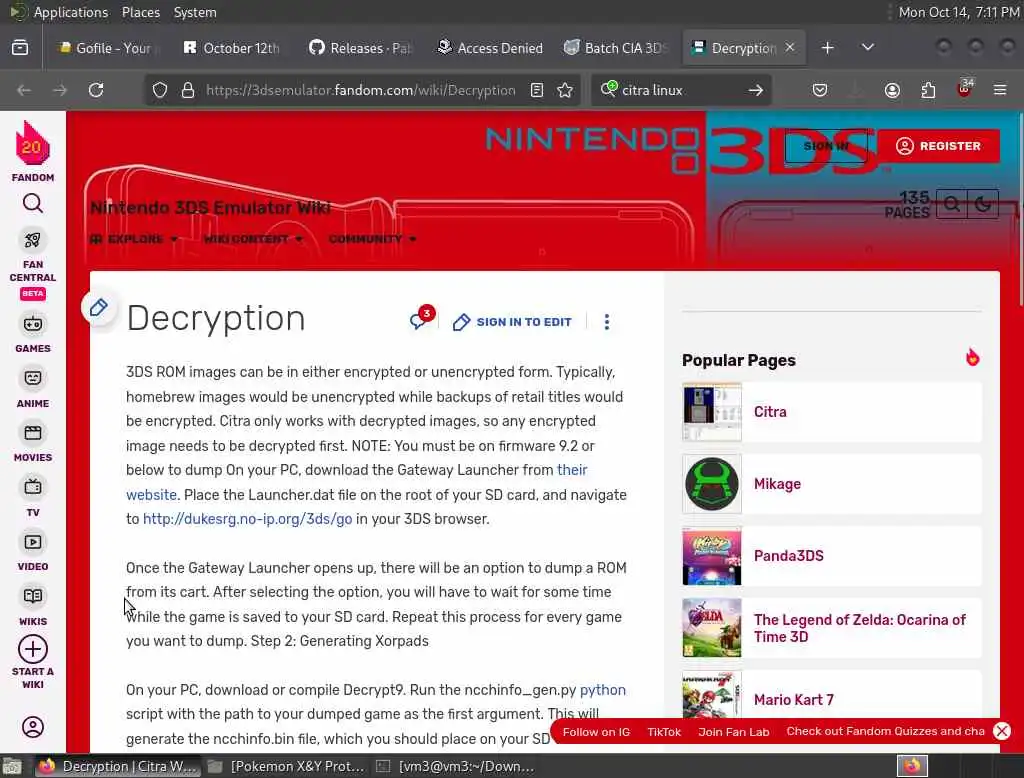
Task: Switch to the Pokemon X&Y taskbar window
Action: pos(288,766)
